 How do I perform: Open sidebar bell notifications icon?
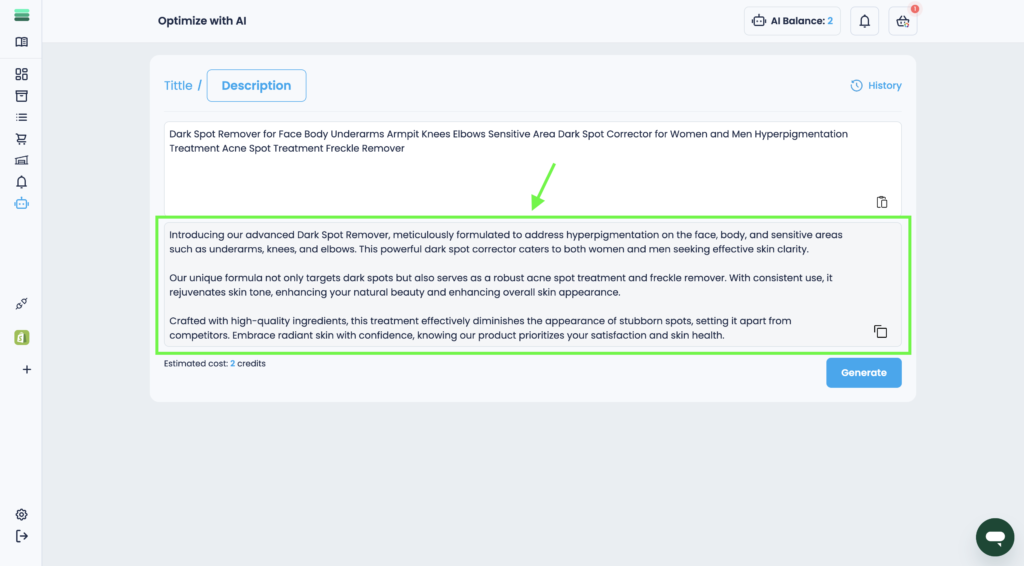21,182
